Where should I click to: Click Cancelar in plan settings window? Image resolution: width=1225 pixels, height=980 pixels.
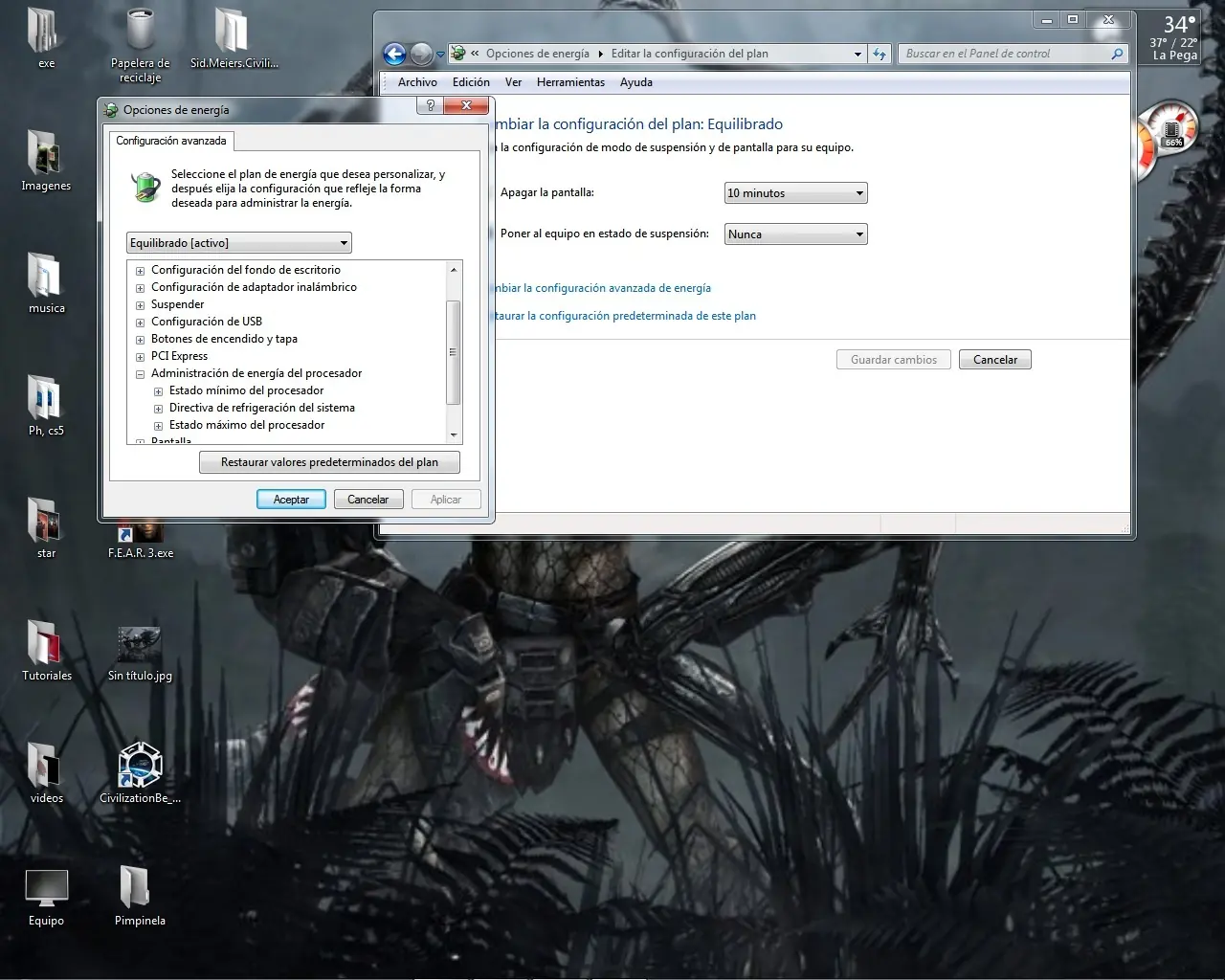click(995, 360)
